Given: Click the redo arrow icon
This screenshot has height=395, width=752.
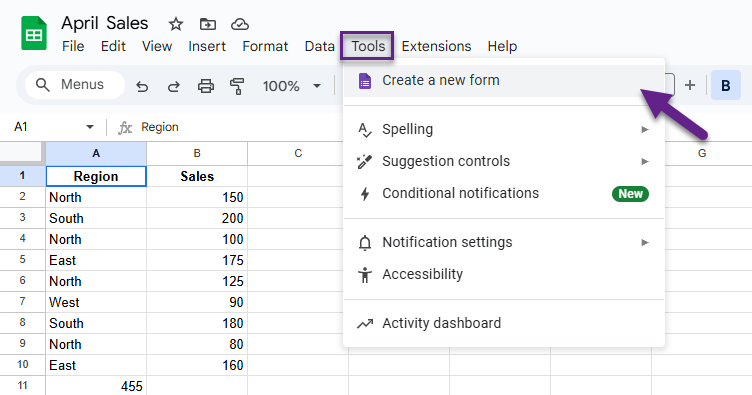Looking at the screenshot, I should (174, 86).
